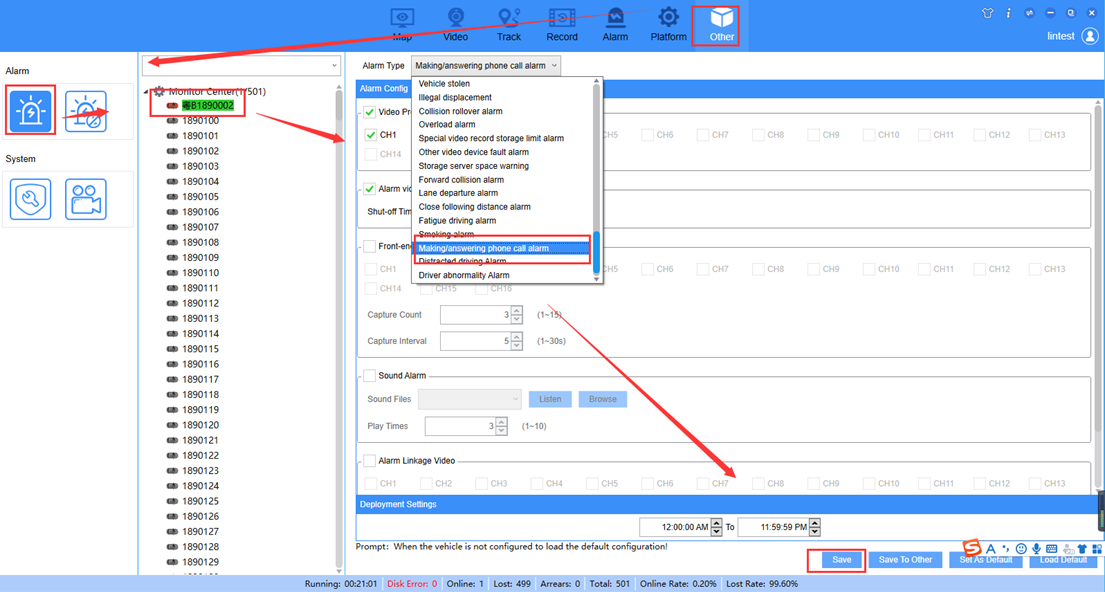
Task: Toggle the Alarm video checkbox
Action: pos(369,189)
